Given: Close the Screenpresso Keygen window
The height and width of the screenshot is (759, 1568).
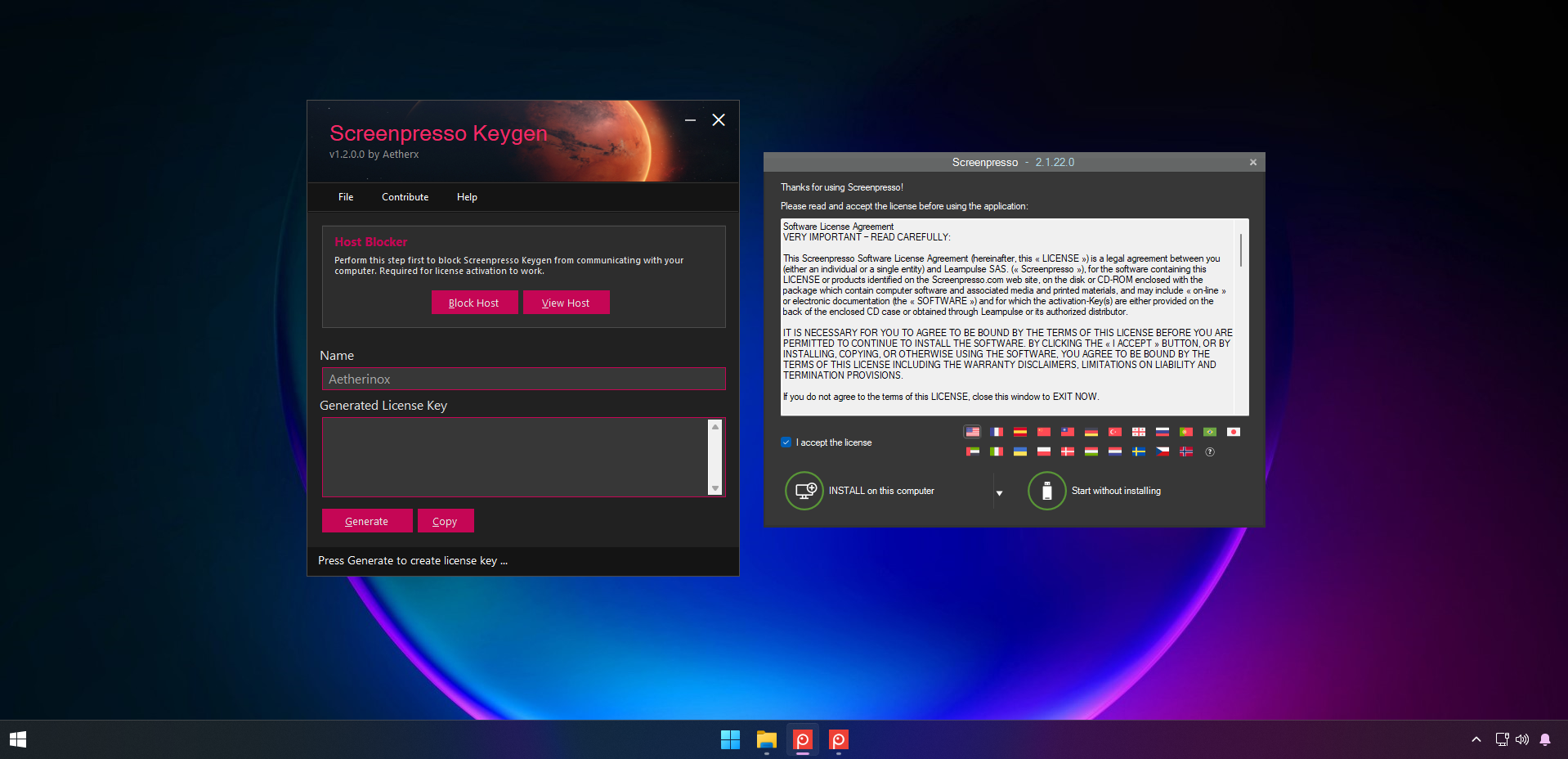Looking at the screenshot, I should point(719,120).
